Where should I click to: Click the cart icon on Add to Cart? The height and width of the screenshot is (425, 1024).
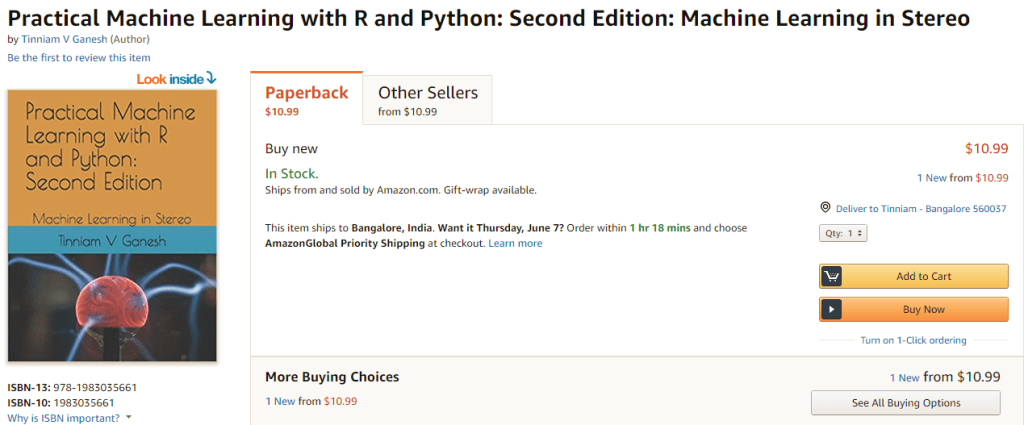tap(831, 276)
